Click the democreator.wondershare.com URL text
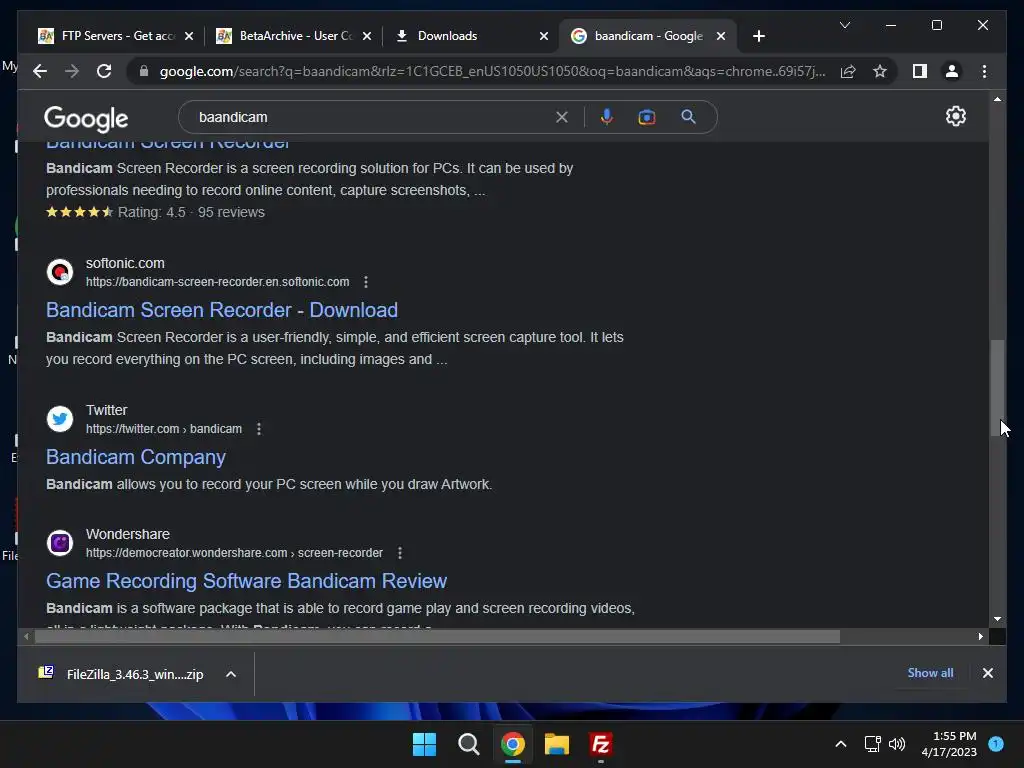The width and height of the screenshot is (1024, 768). pos(234,553)
